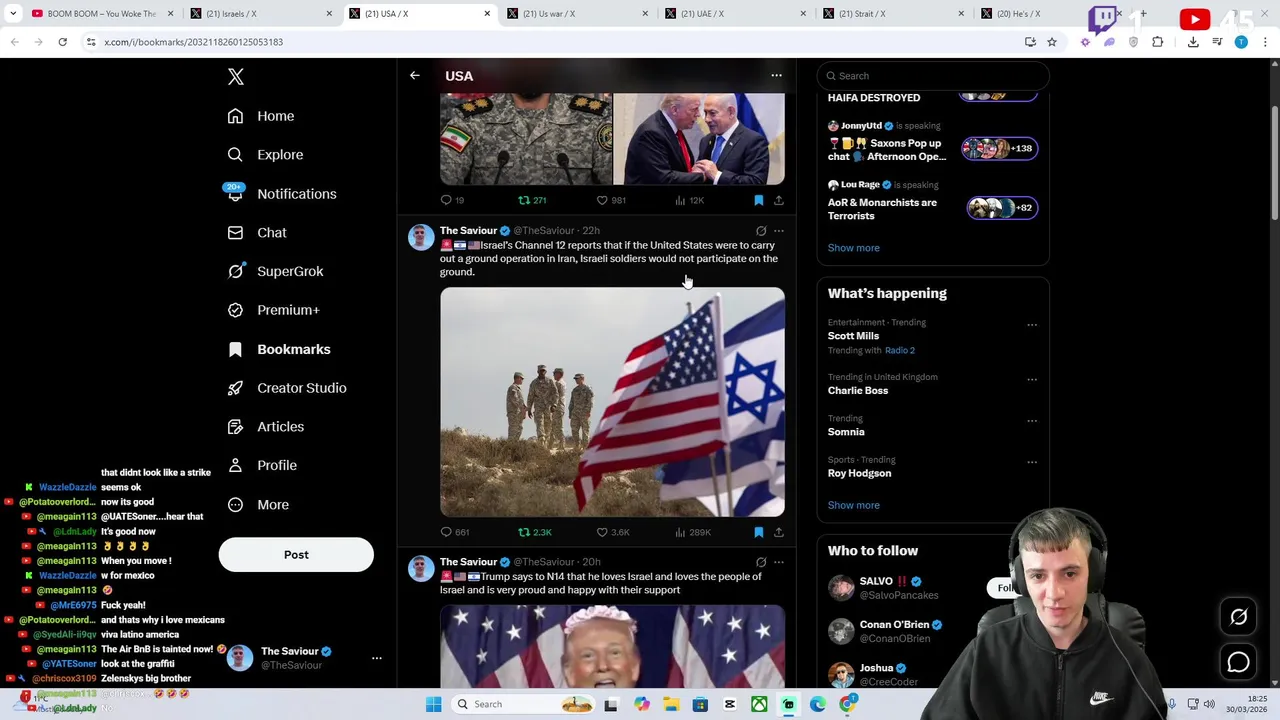Open browser downloads icon
Image resolution: width=1280 pixels, height=720 pixels.
1193,42
